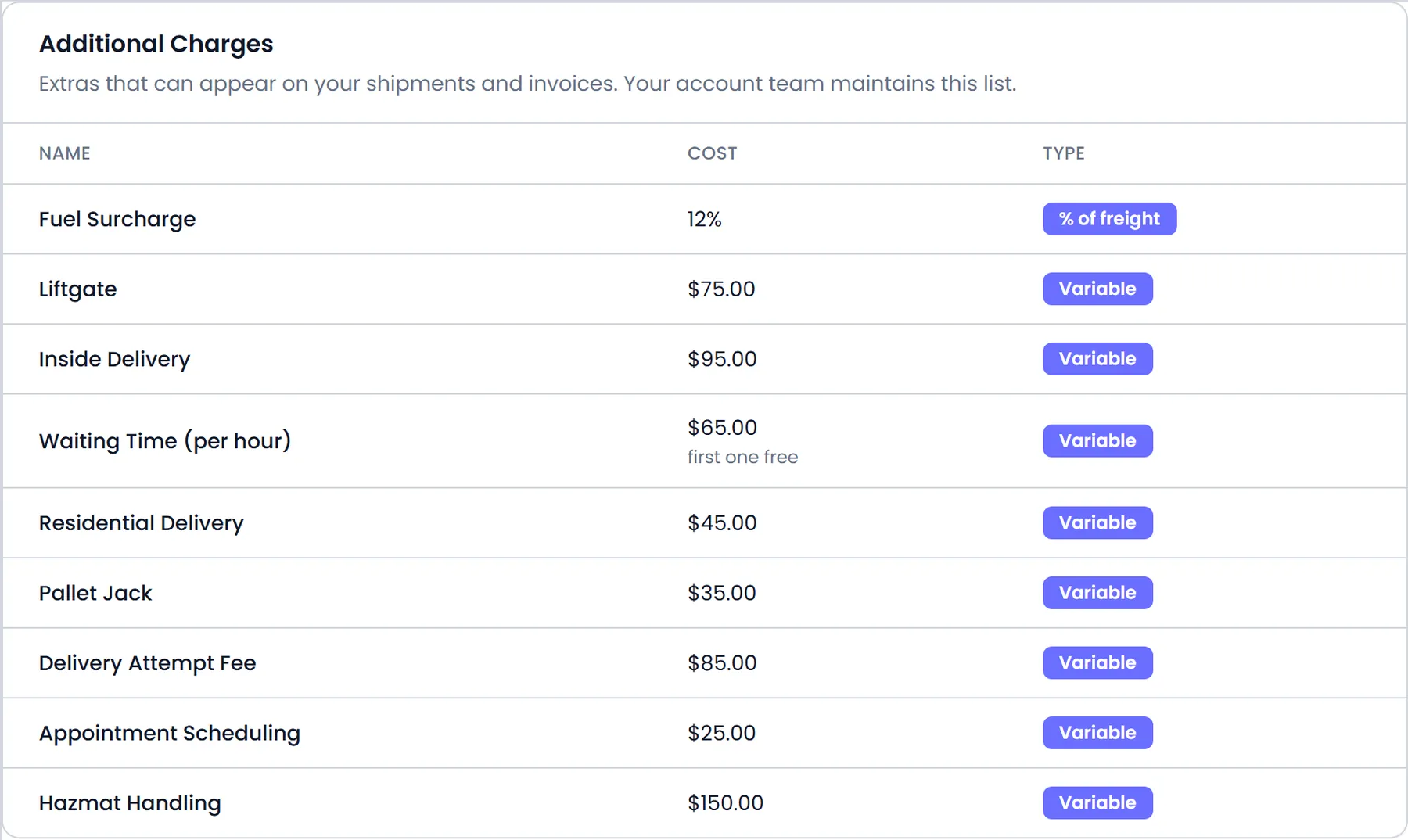Image resolution: width=1408 pixels, height=840 pixels.
Task: Click the Variable badge for Pallet Jack
Action: click(x=1097, y=593)
